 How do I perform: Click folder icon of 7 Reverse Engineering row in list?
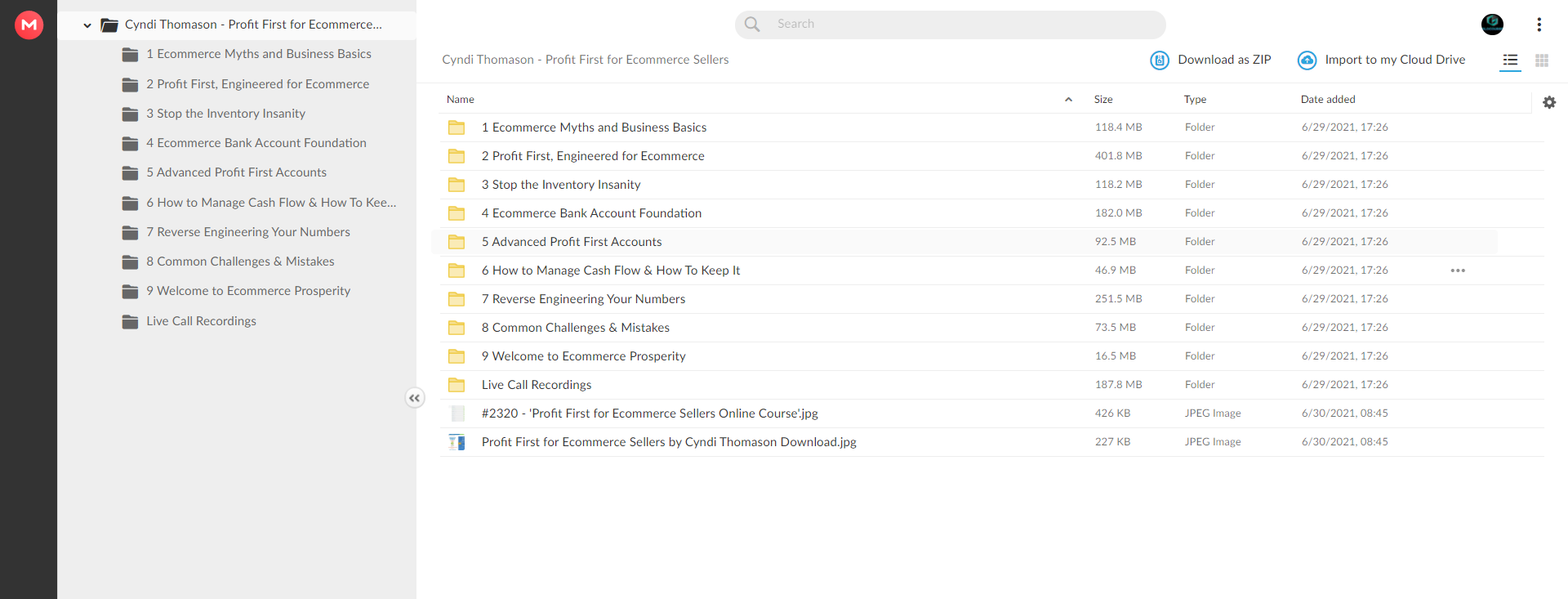[457, 299]
